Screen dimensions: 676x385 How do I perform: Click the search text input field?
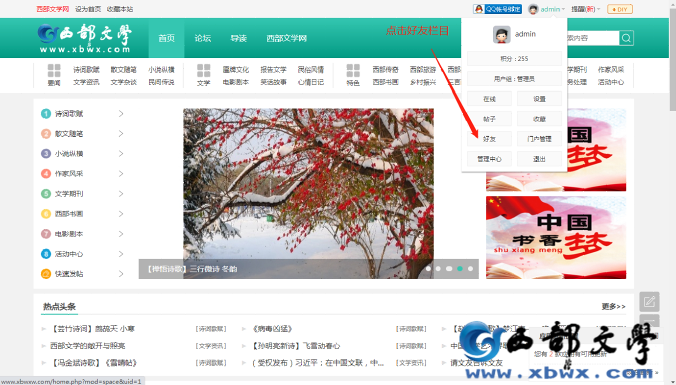click(x=593, y=38)
